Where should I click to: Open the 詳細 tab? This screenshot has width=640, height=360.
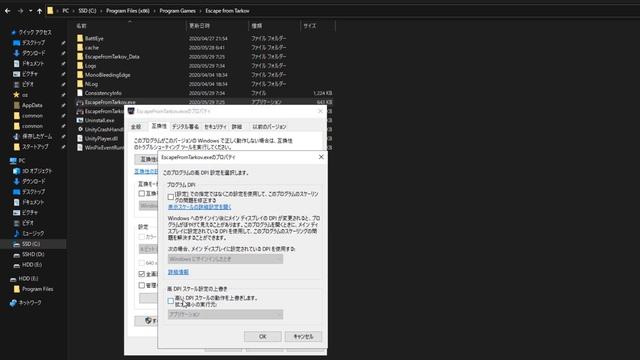237,127
